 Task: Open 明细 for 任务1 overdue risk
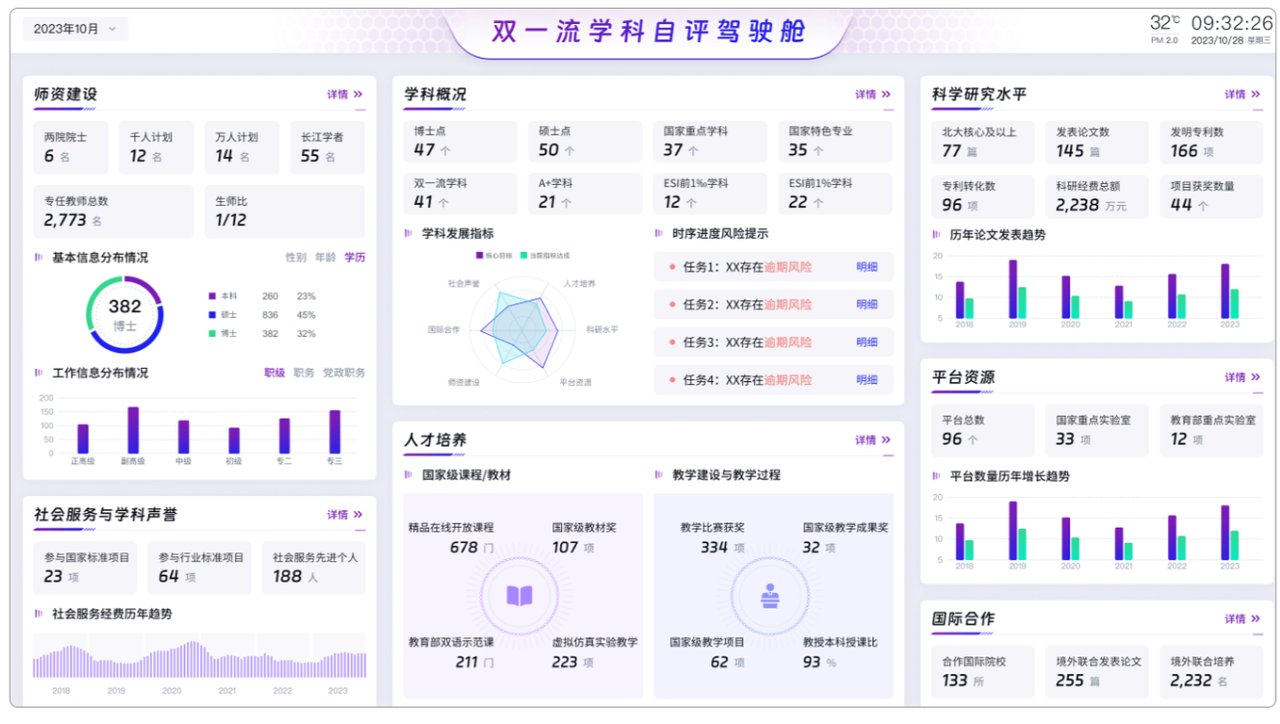(867, 267)
